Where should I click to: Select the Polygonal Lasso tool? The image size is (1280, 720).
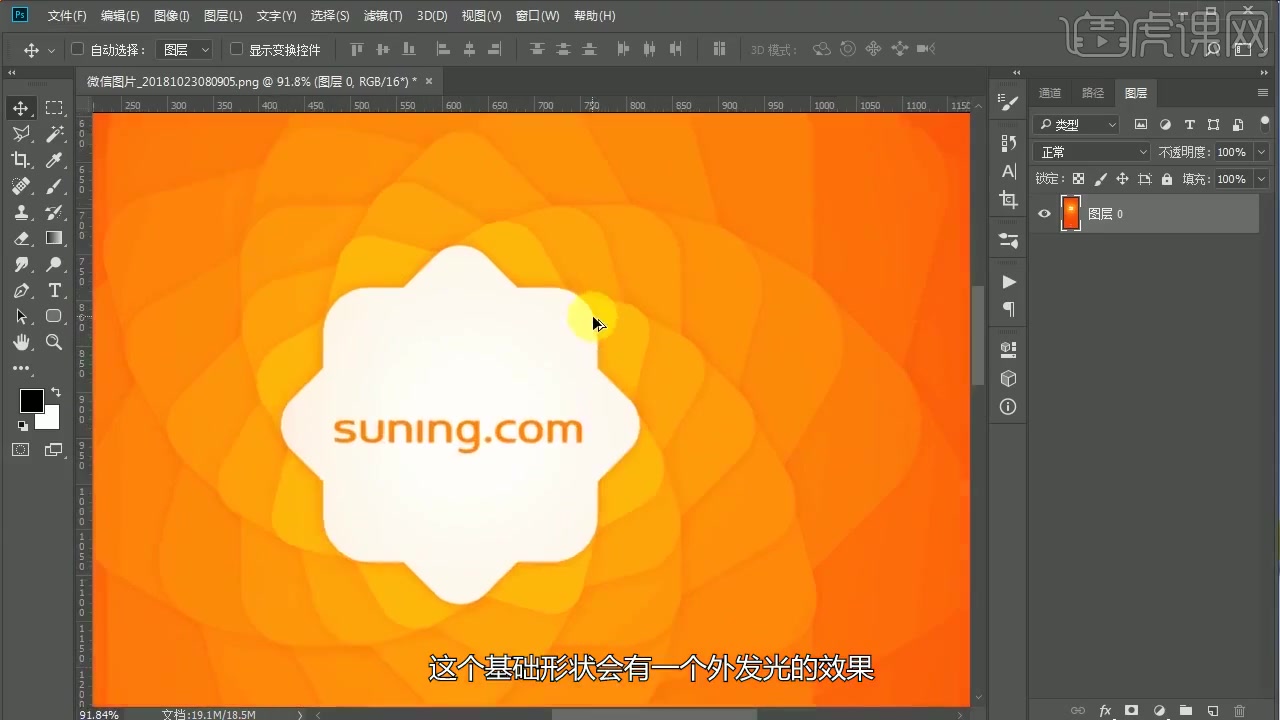[21, 134]
